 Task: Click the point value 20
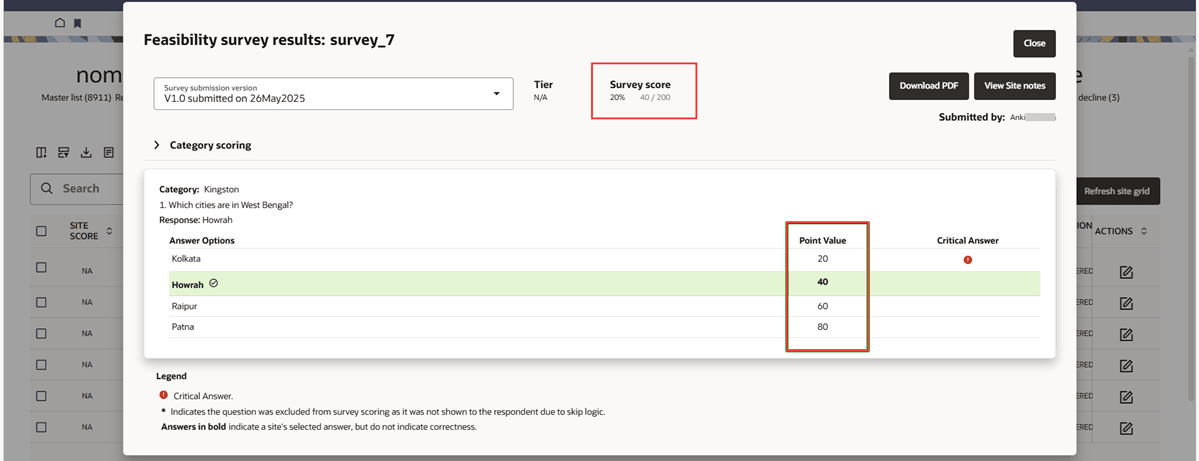(x=823, y=259)
